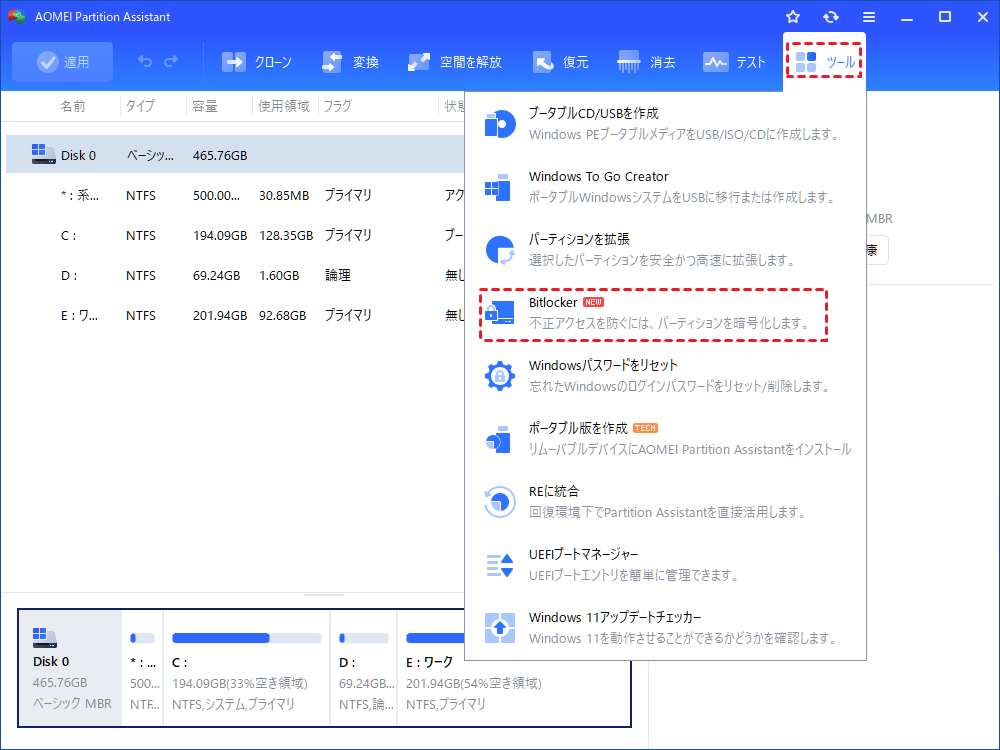This screenshot has width=1000, height=750.
Task: Select the C: block in disk map
Action: 247,668
